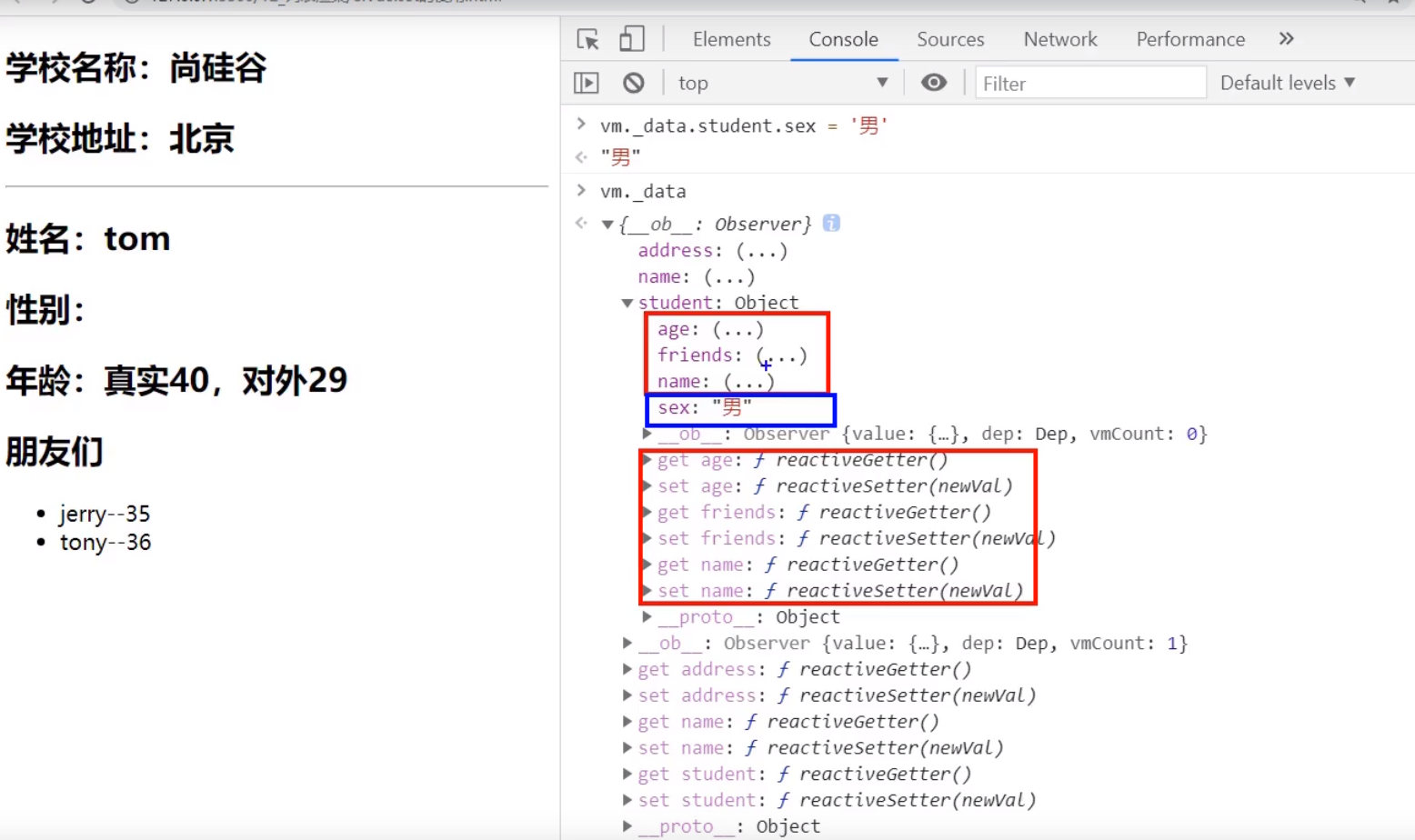Expand set friends reactiveSetter entry
This screenshot has width=1415, height=840.
click(x=647, y=539)
